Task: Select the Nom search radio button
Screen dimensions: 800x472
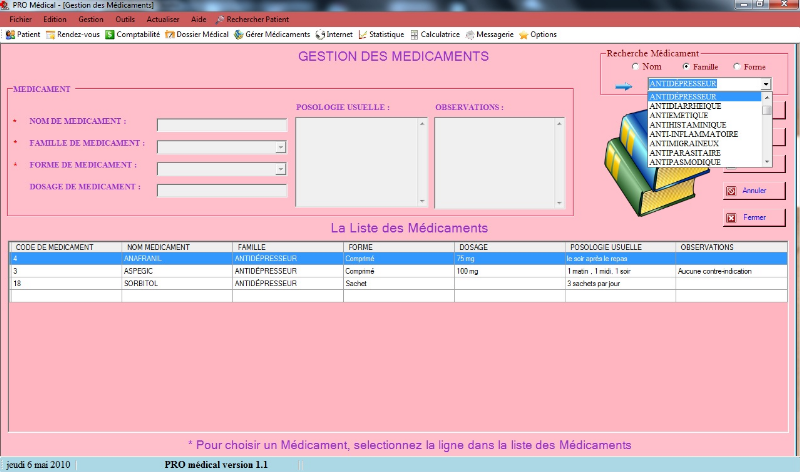Action: click(x=636, y=67)
